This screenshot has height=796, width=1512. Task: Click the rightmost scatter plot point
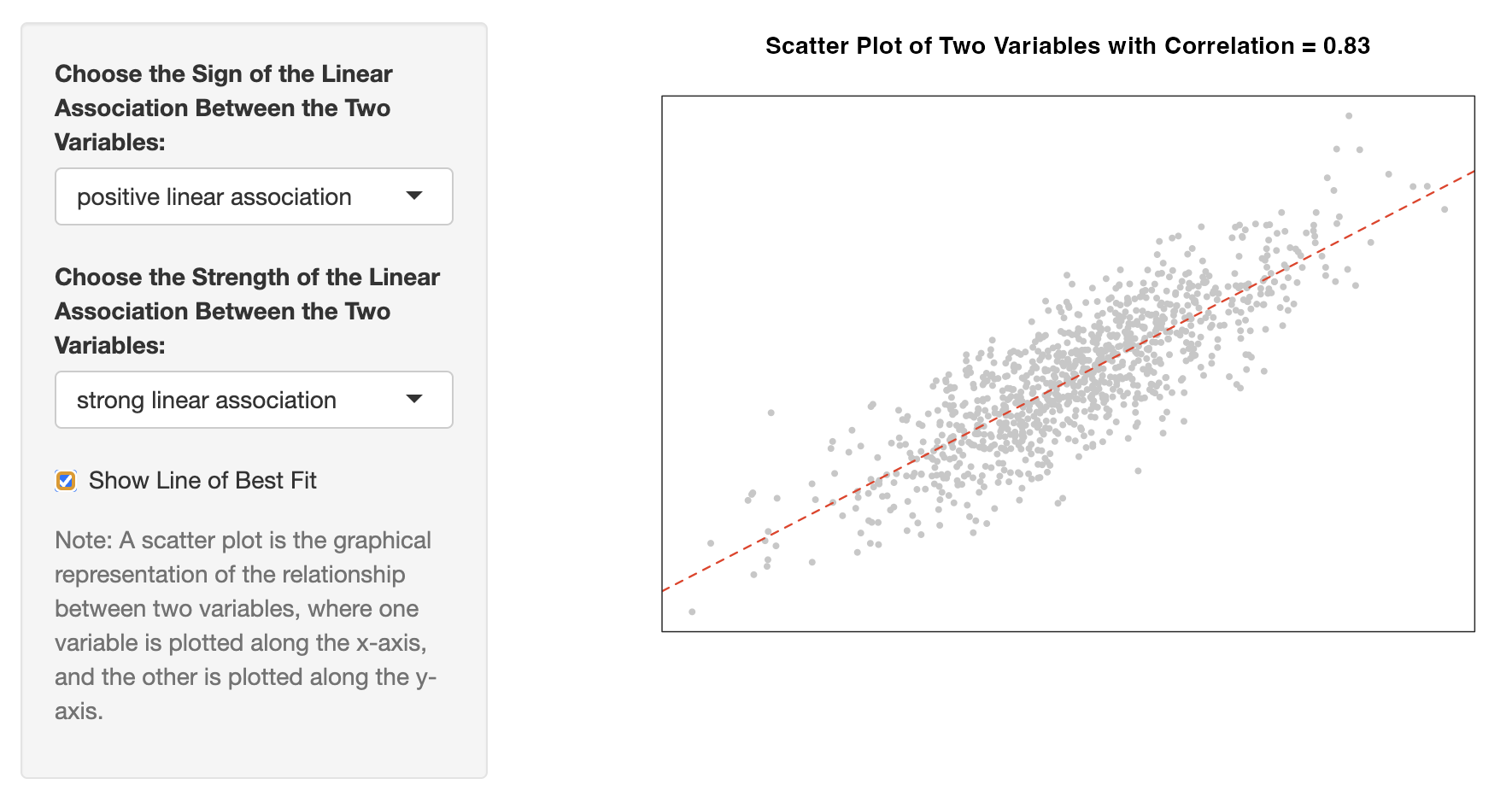1445,209
